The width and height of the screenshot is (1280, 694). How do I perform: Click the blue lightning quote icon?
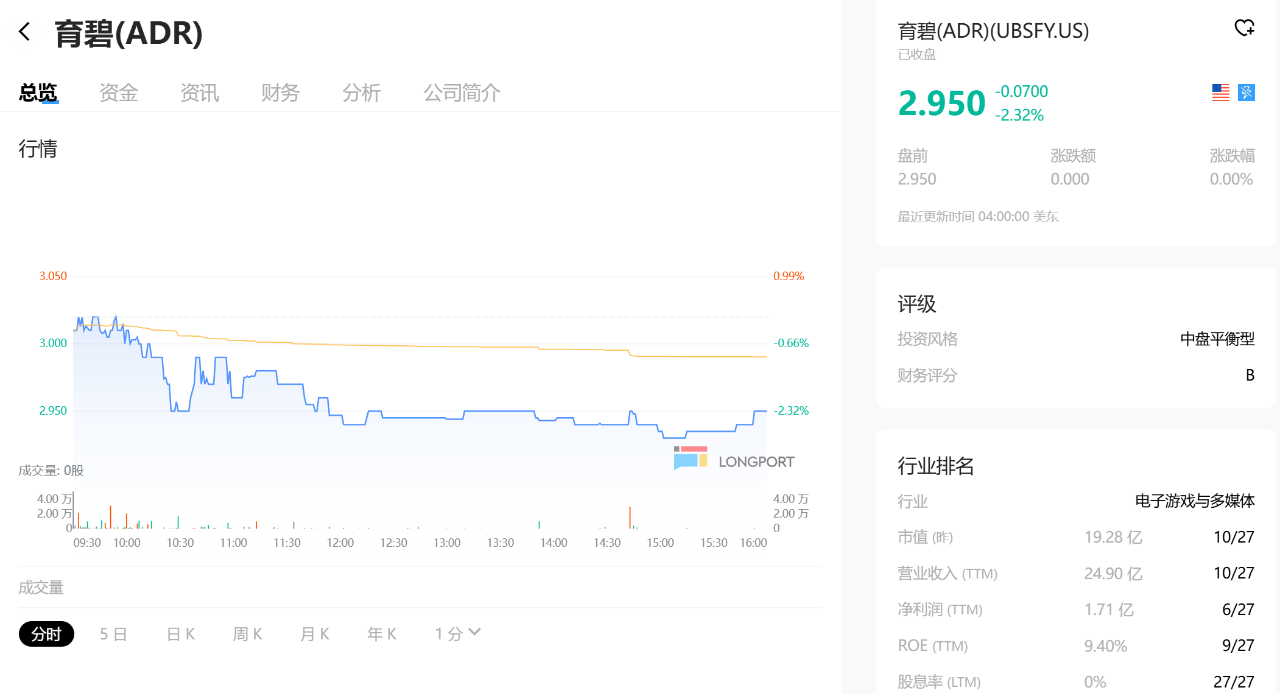[1246, 92]
